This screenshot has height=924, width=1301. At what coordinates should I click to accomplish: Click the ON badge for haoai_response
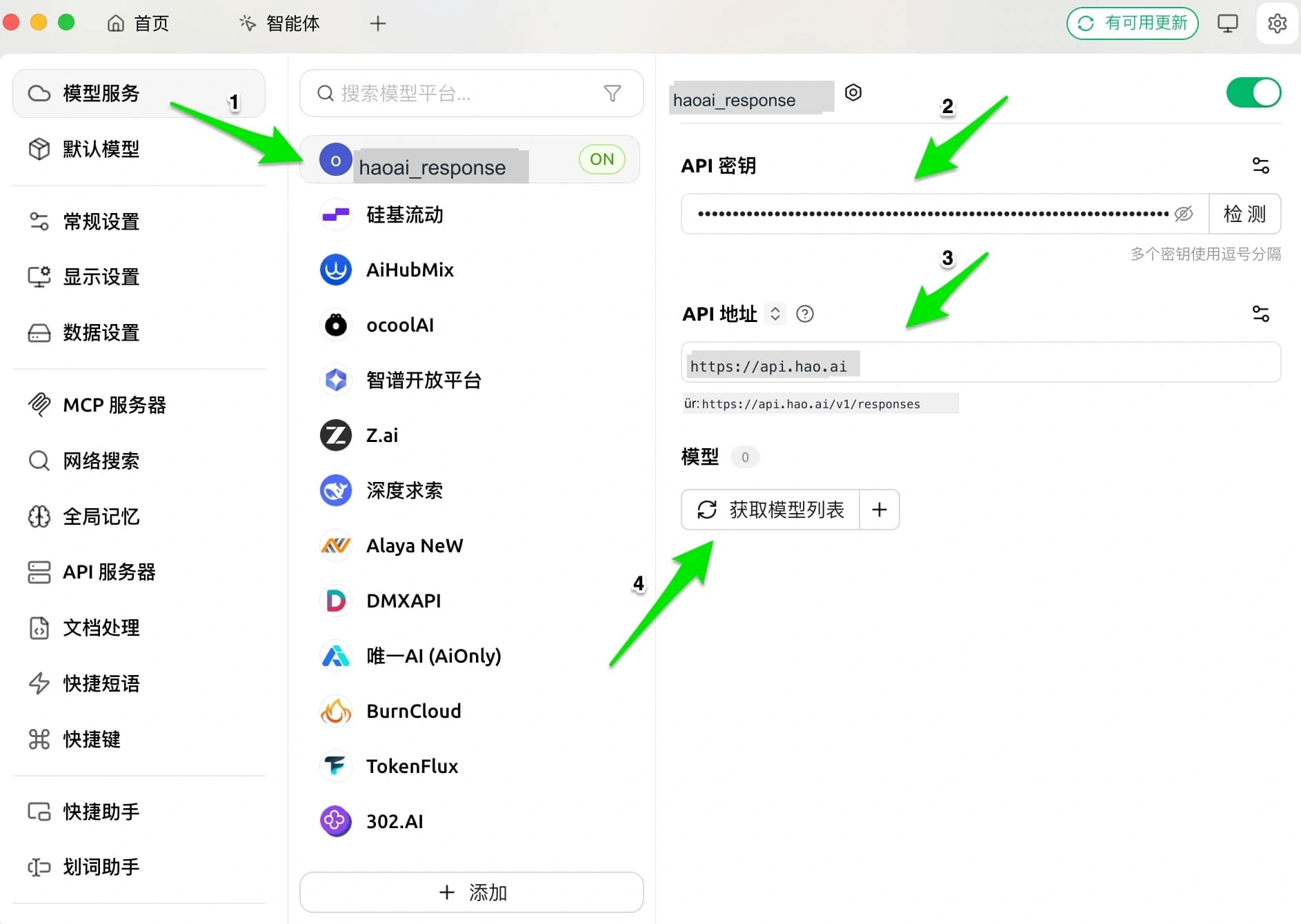point(602,159)
